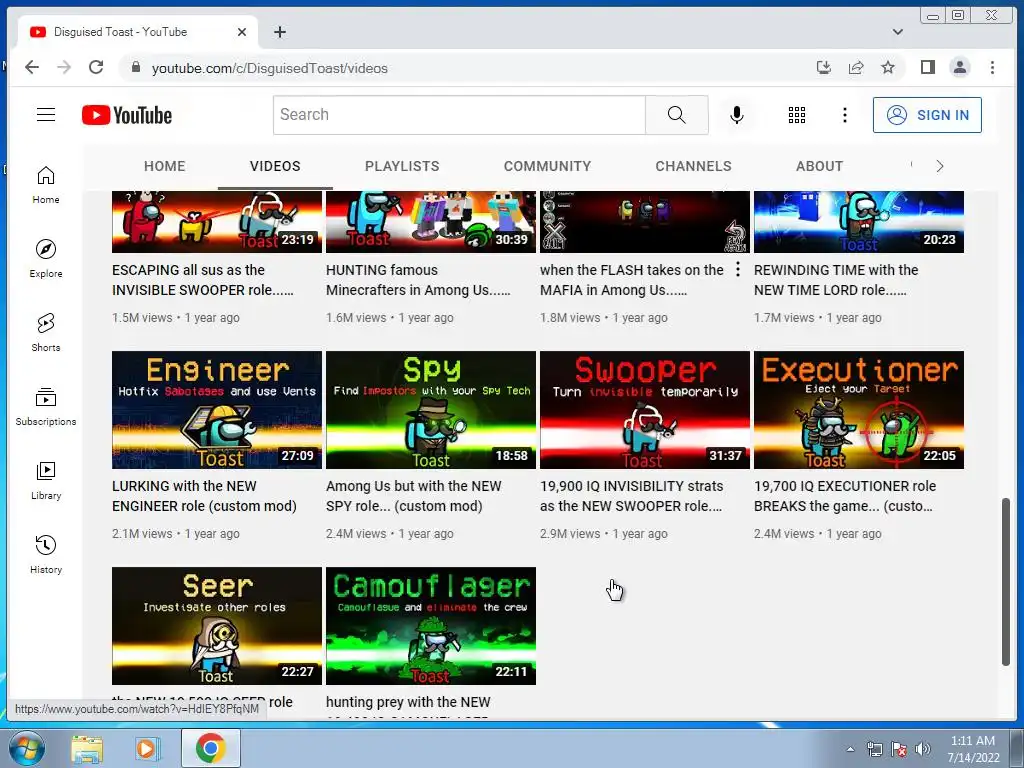Open 'when the FLASH takes on the MAFIA' title

pos(632,280)
